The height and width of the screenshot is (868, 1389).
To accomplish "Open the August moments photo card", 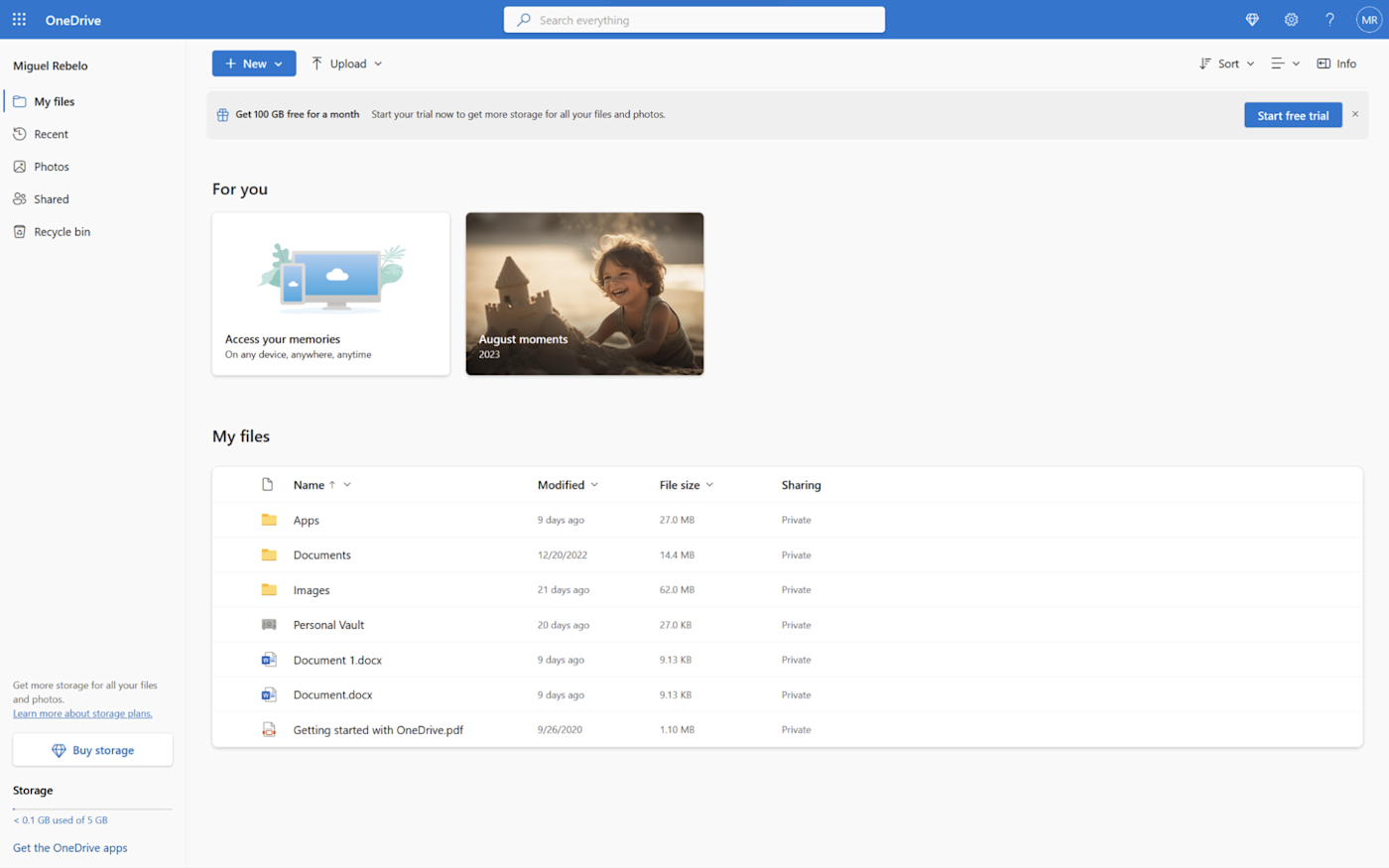I will [x=584, y=294].
